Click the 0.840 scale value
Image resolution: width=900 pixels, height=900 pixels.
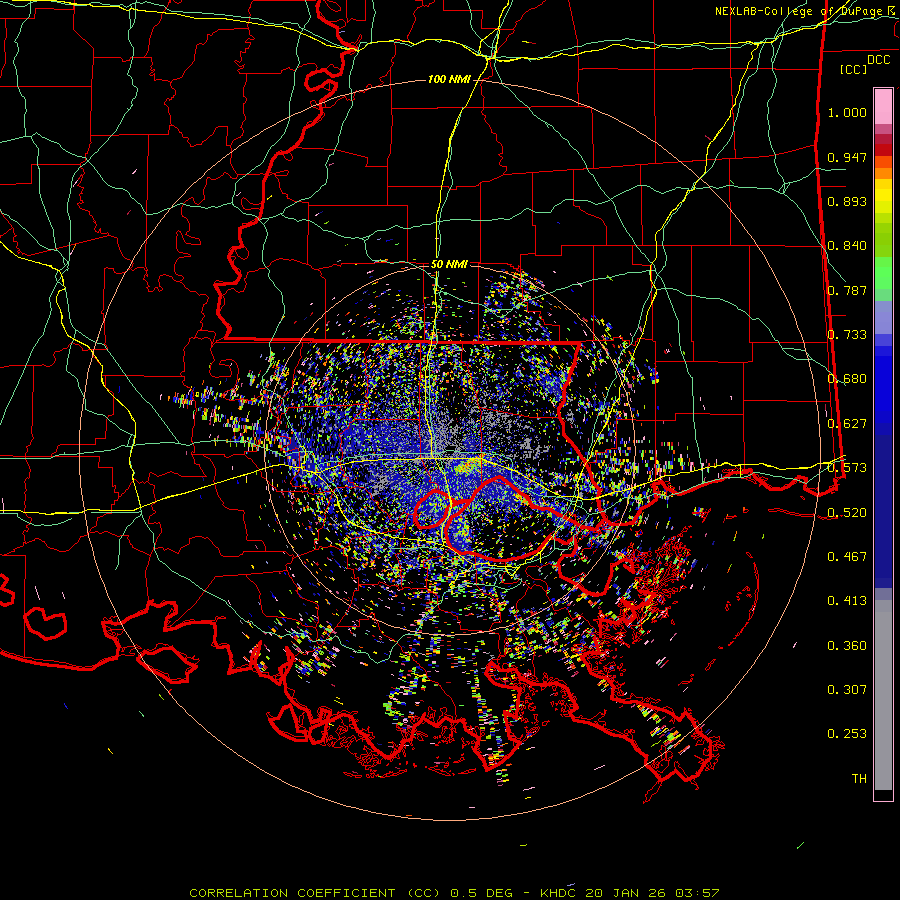(847, 246)
